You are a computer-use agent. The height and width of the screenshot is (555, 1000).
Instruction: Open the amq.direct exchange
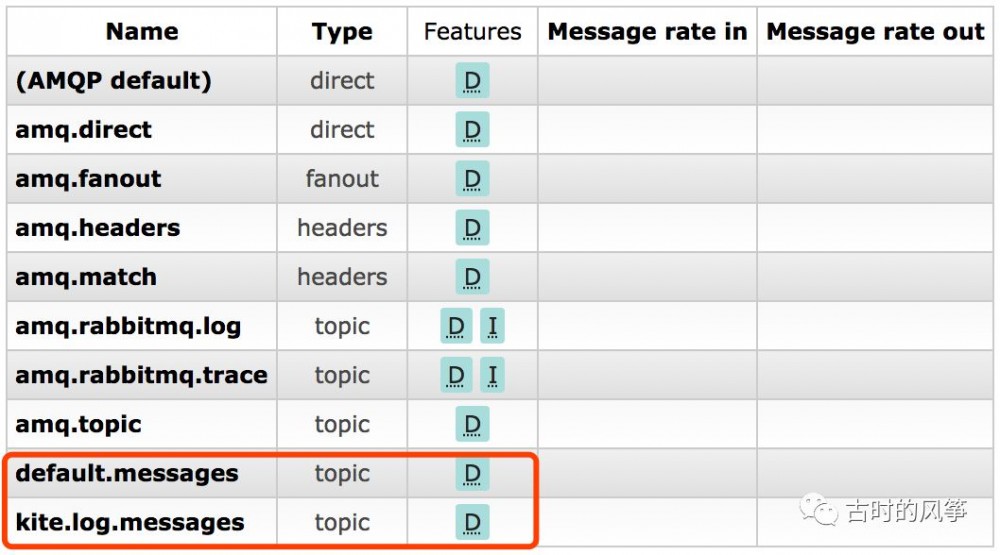83,130
